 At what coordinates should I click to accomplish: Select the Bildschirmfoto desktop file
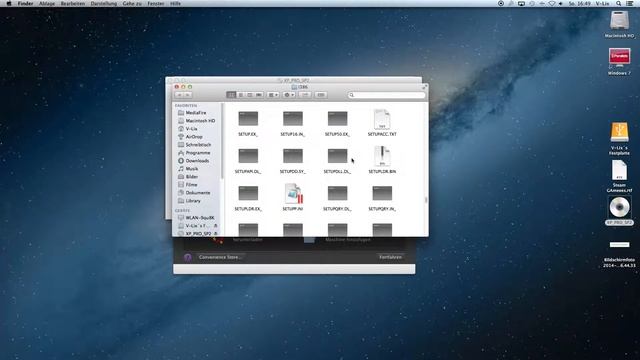tap(619, 246)
